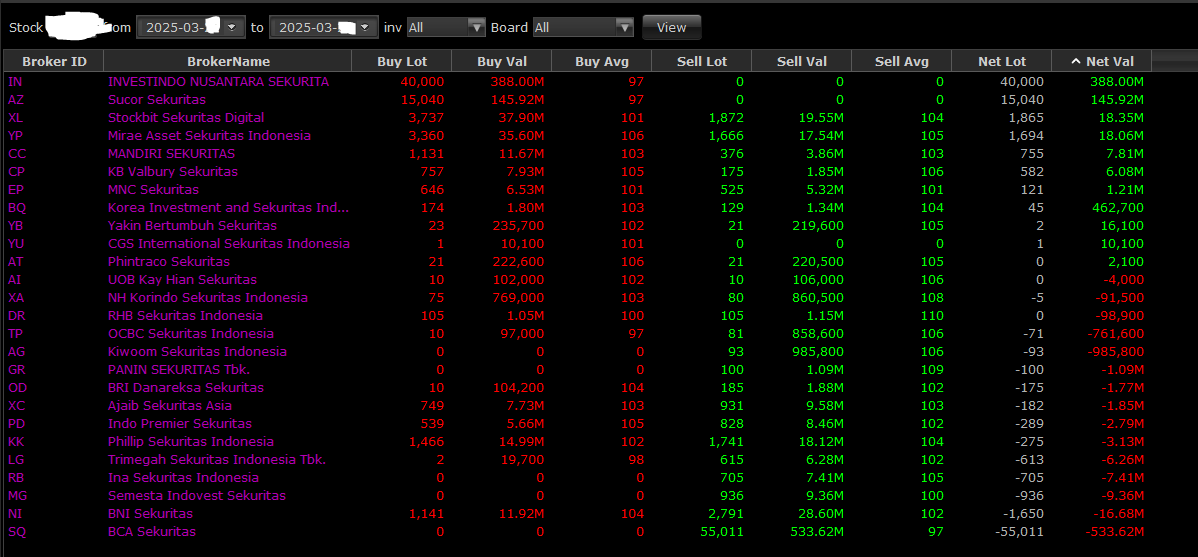Select Mirae Asset Sekuritas Indonesia row

[578, 135]
